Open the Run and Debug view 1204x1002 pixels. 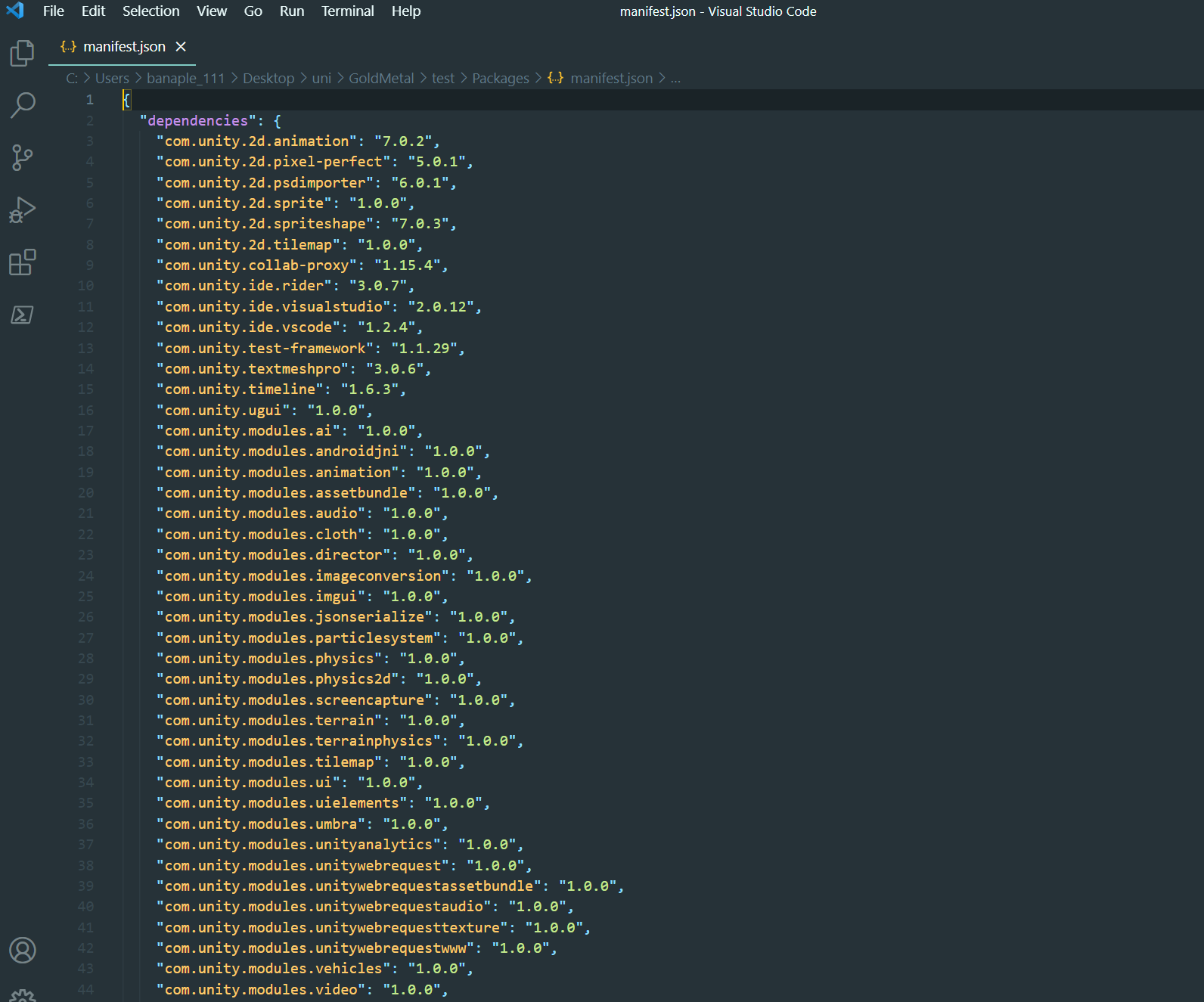point(23,209)
